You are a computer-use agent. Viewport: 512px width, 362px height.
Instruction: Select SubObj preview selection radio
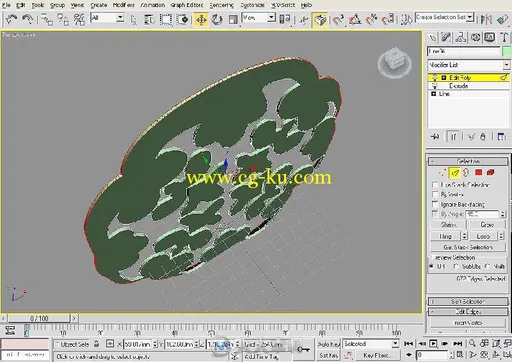[x=456, y=266]
